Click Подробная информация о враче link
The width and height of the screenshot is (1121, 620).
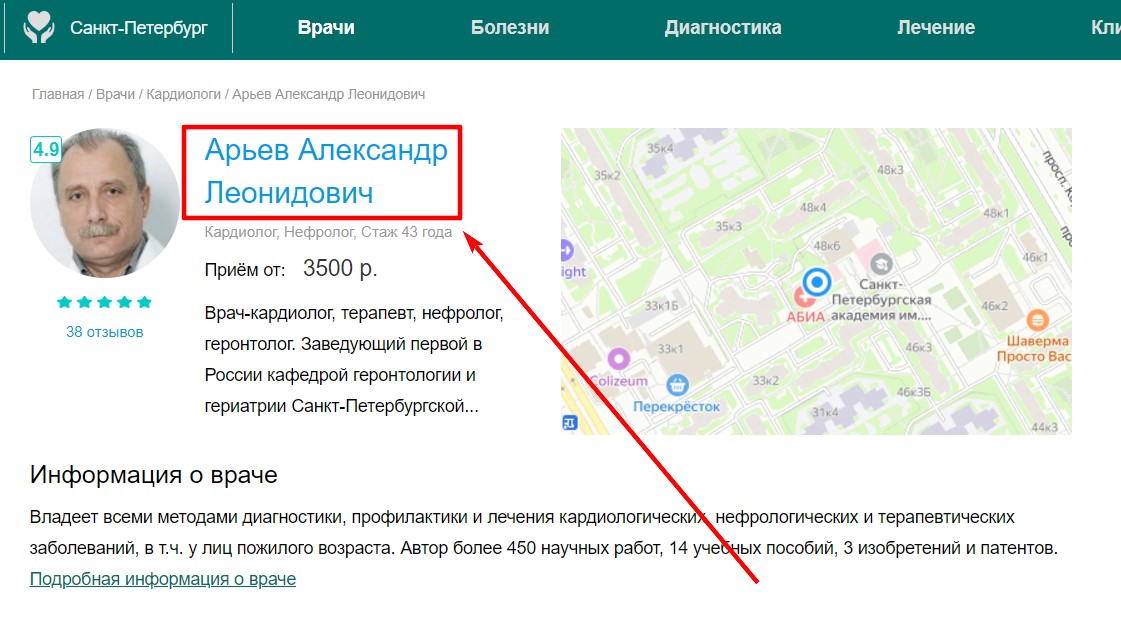coord(163,579)
